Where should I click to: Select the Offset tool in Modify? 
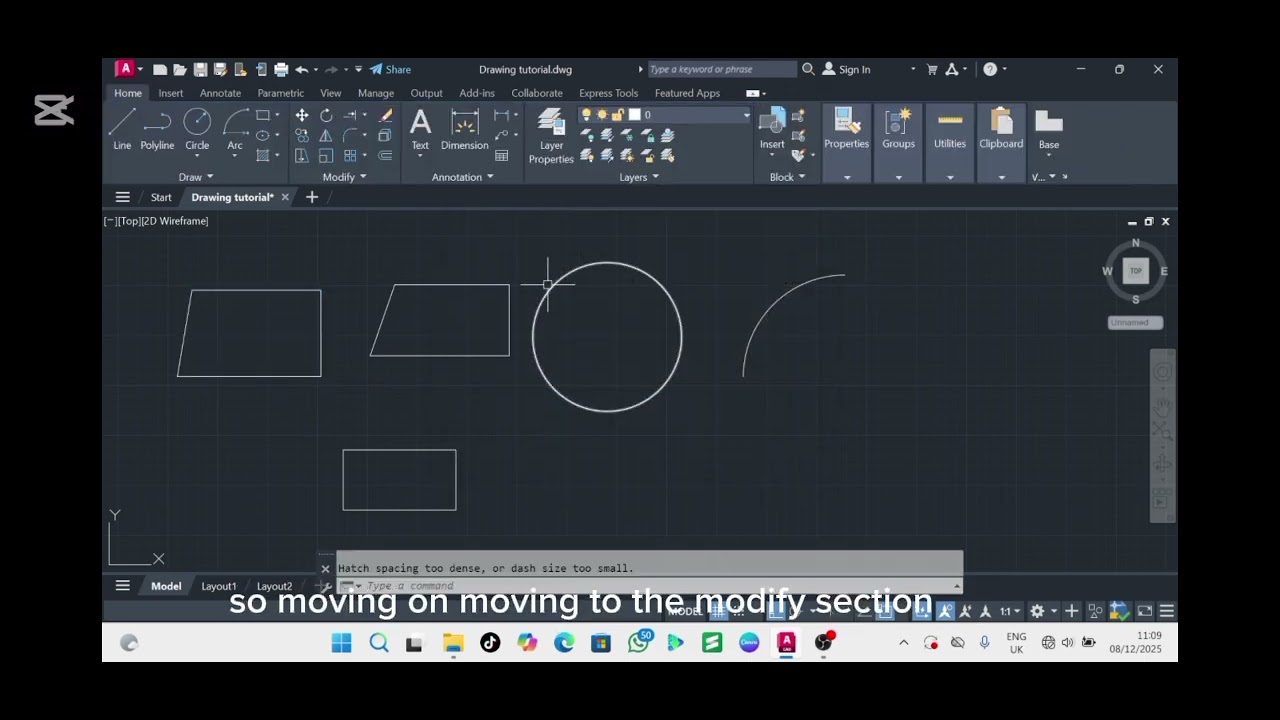[386, 155]
